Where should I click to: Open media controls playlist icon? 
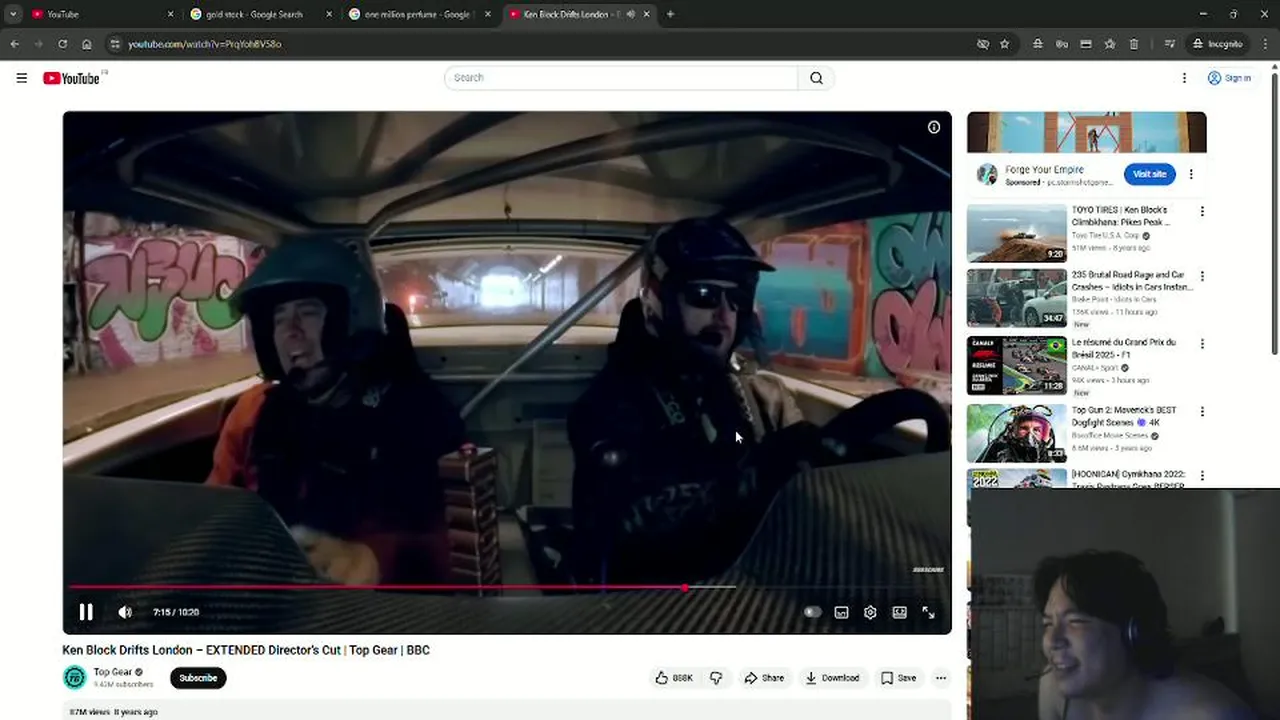(1169, 44)
